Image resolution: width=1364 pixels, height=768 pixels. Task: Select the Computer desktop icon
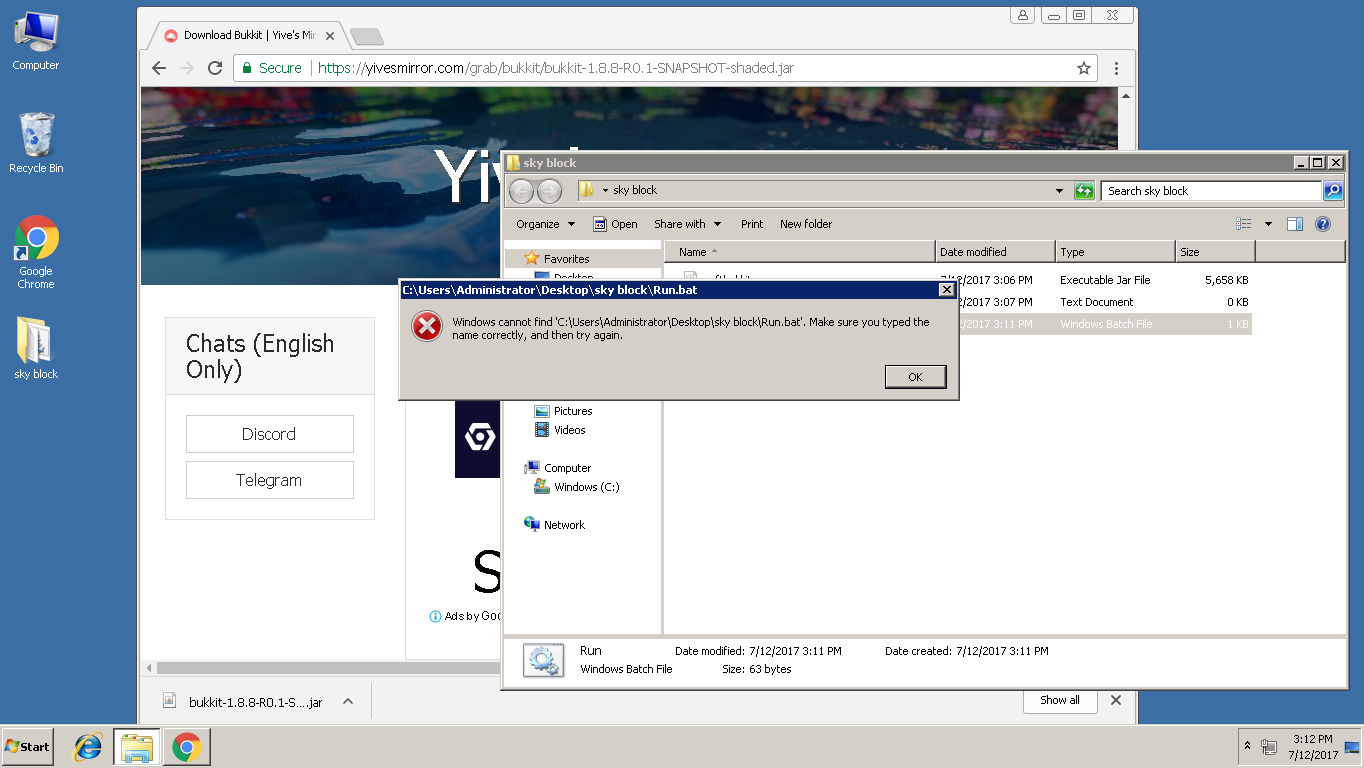(x=36, y=42)
